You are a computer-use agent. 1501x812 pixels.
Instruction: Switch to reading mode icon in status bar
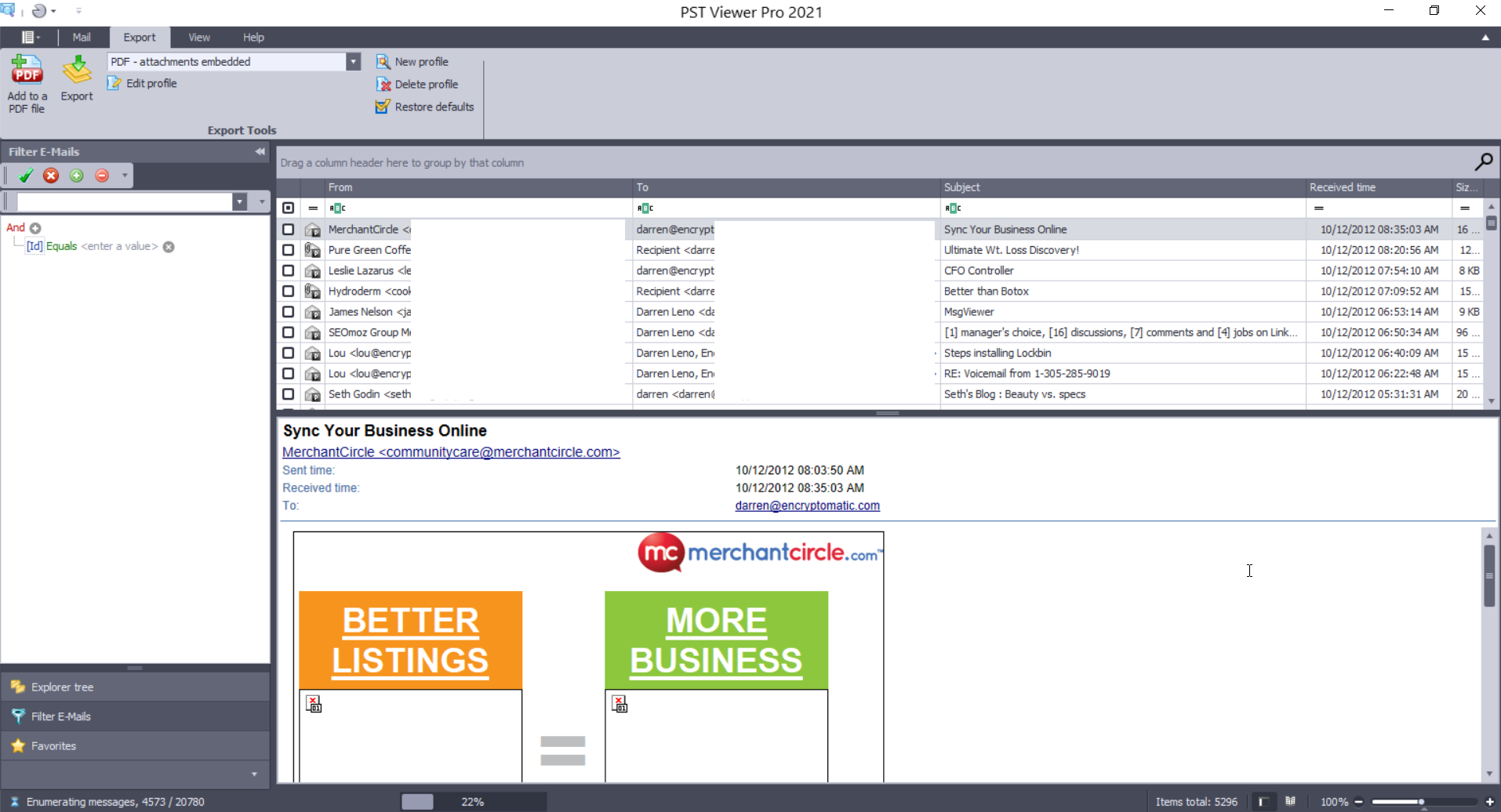[1291, 801]
